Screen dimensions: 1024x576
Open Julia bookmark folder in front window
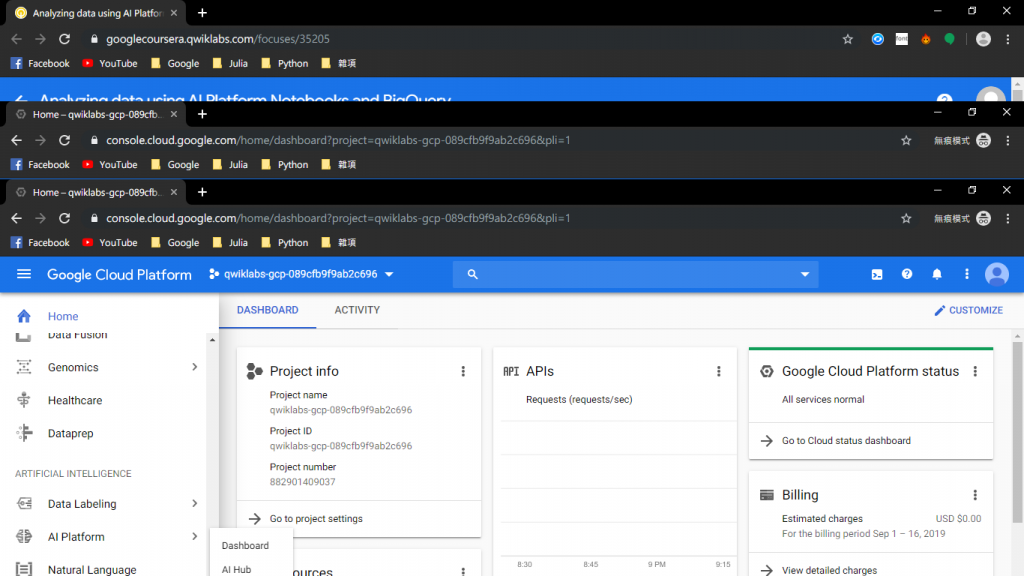[x=231, y=242]
